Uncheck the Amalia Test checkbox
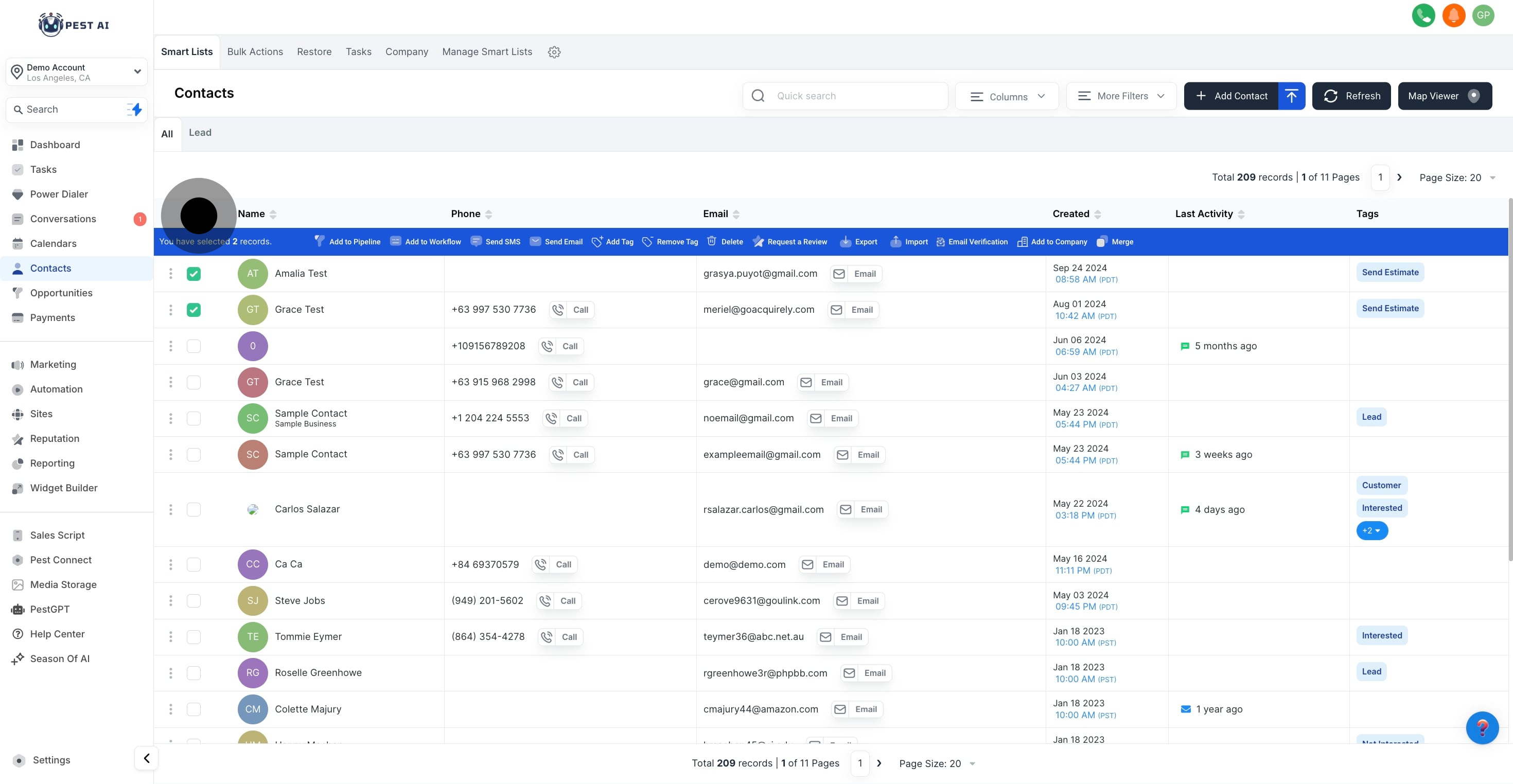 click(x=193, y=274)
